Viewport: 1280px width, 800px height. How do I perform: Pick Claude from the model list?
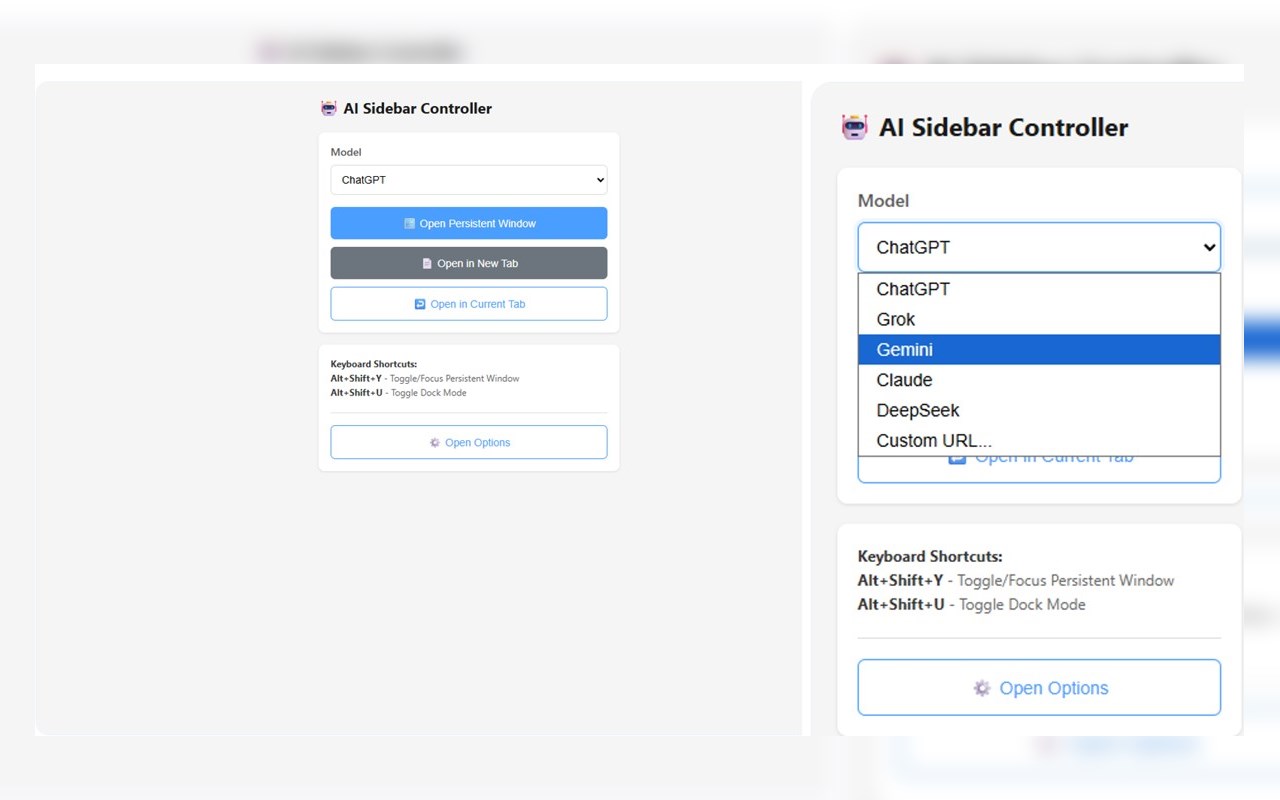[904, 380]
